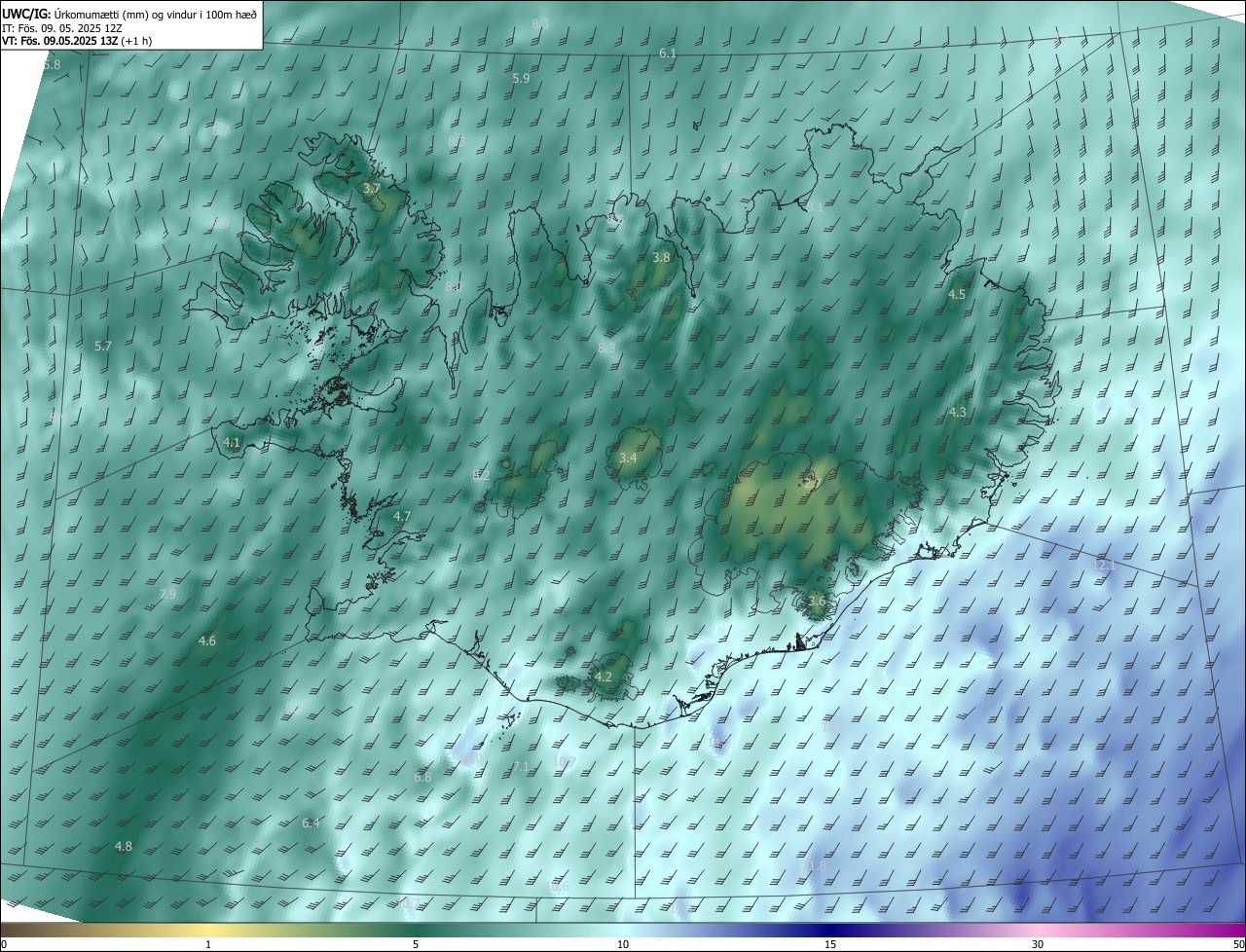
Task: Click the 5.8 map value
Action: [53, 64]
